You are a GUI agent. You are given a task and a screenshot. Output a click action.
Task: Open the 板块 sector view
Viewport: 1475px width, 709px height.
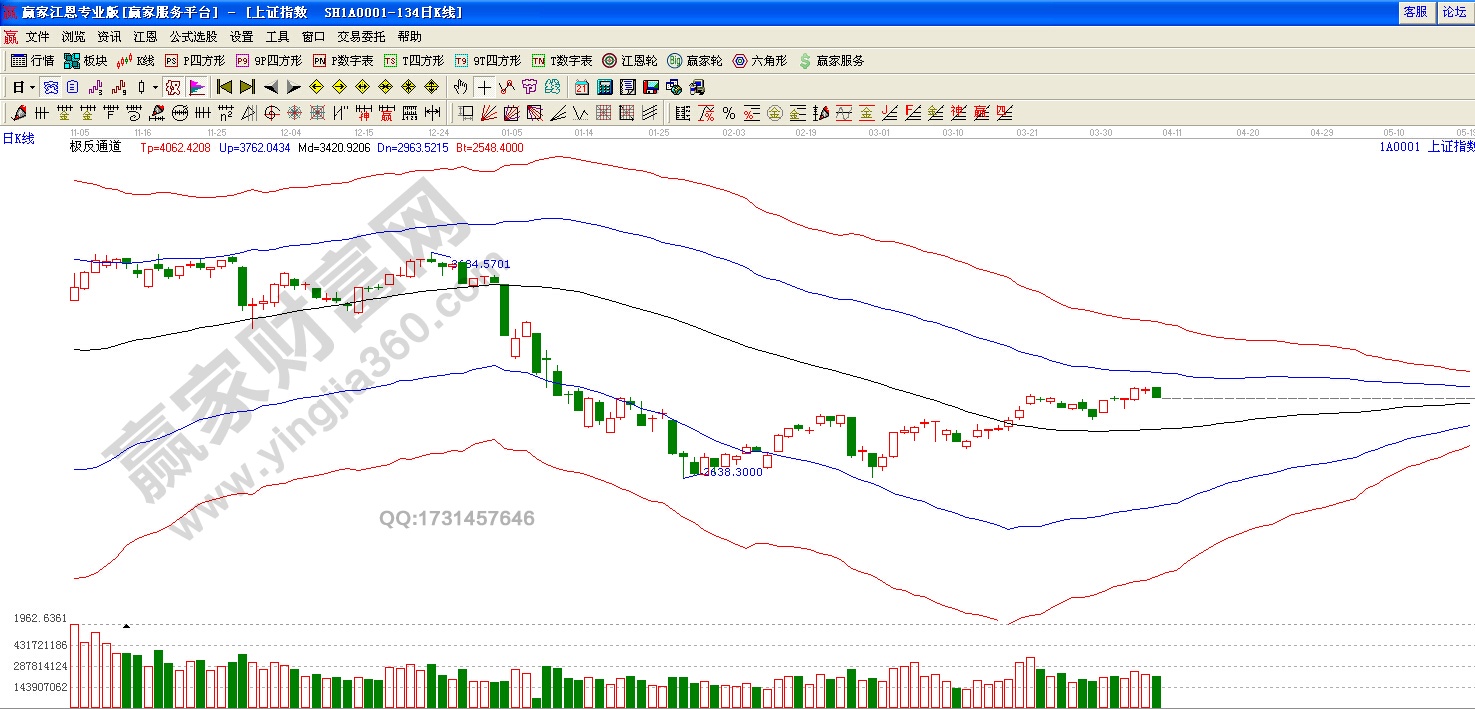[x=86, y=61]
